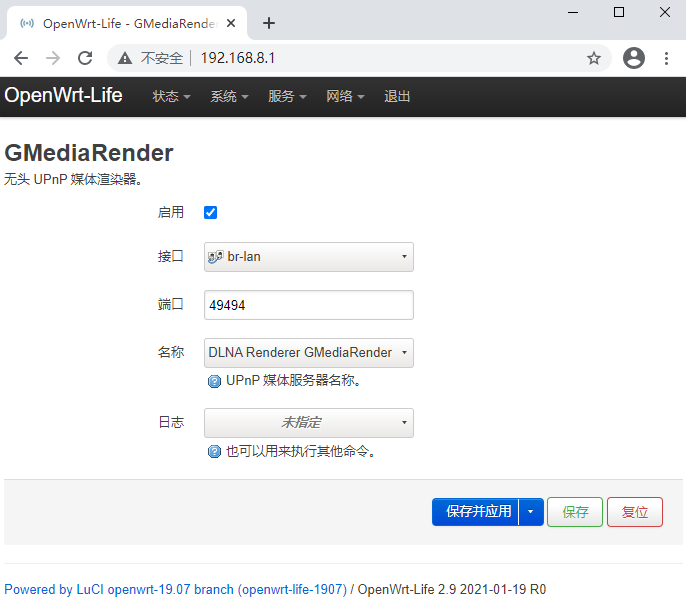Open the 网络 menu
The width and height of the screenshot is (686, 615).
point(345,96)
